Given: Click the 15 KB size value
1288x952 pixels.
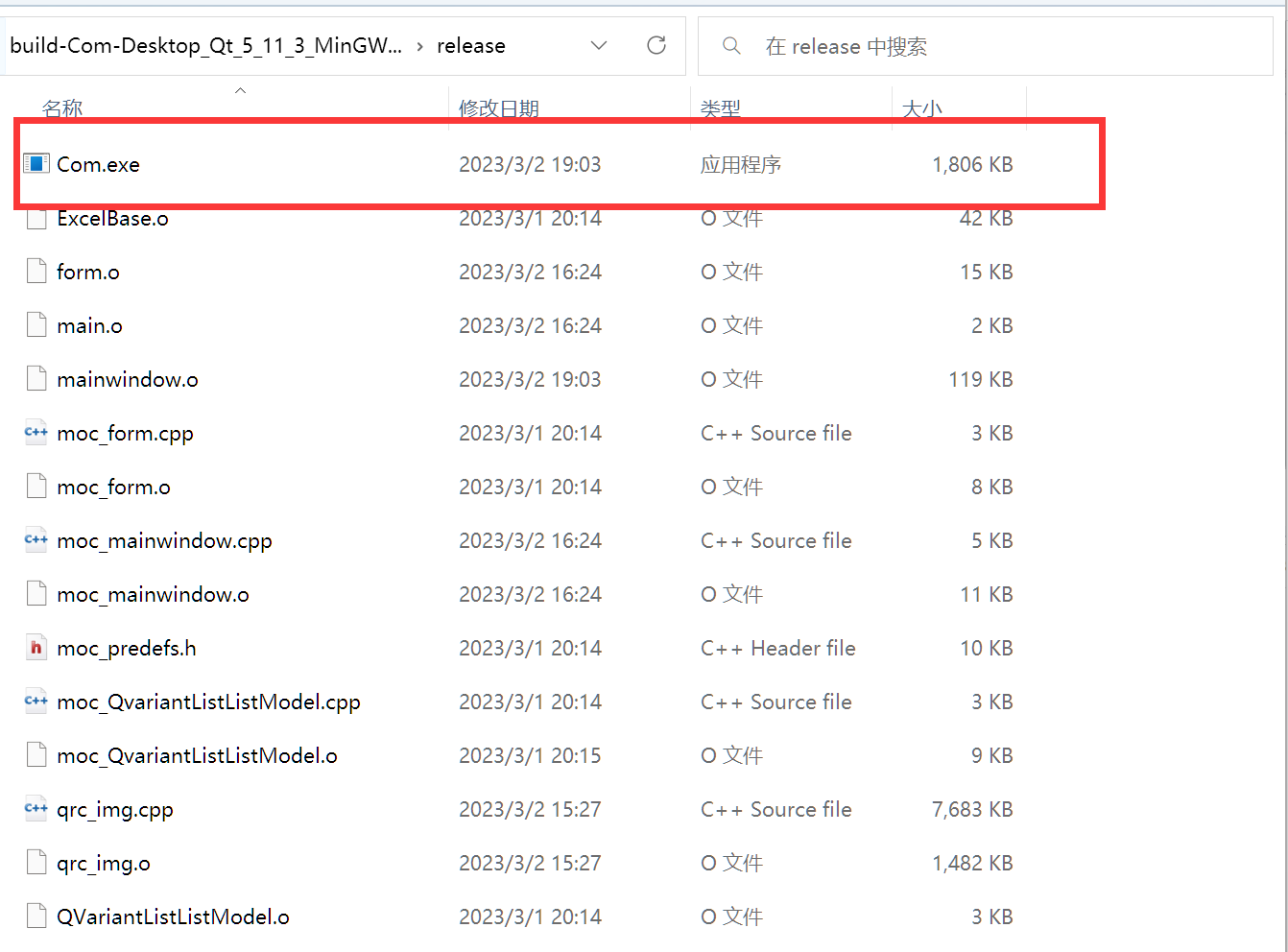Looking at the screenshot, I should [987, 272].
